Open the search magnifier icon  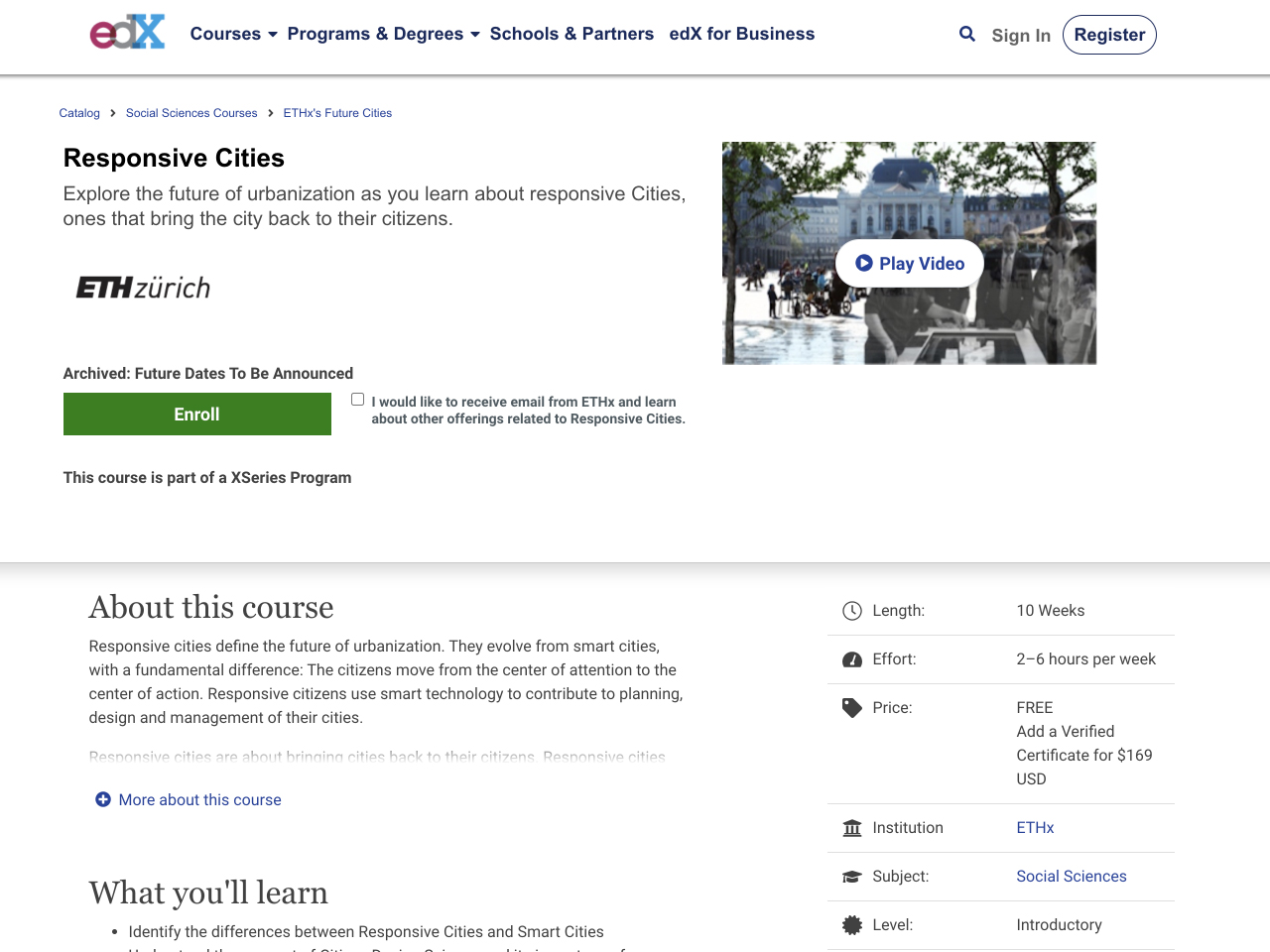[967, 34]
